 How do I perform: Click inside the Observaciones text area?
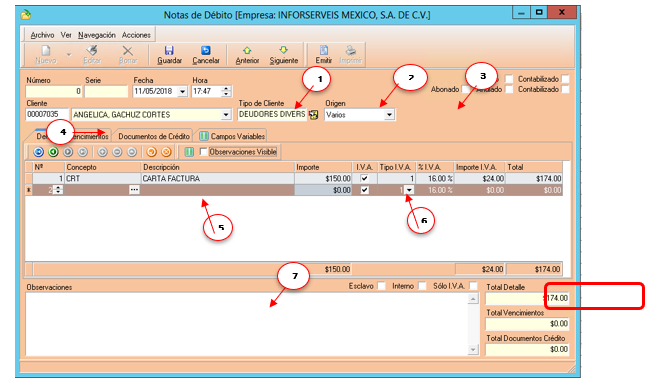point(246,324)
